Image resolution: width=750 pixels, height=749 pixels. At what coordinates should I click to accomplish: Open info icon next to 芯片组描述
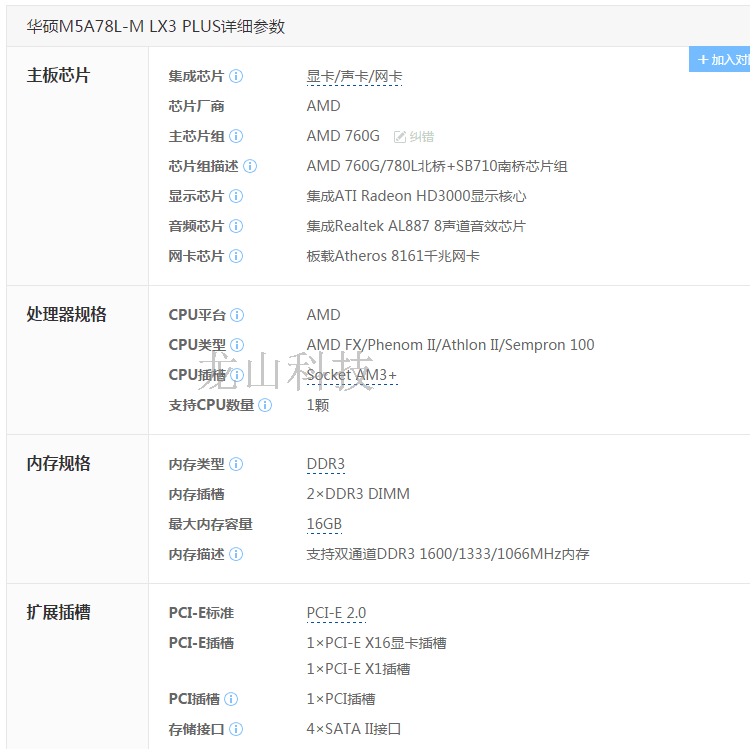pos(250,166)
